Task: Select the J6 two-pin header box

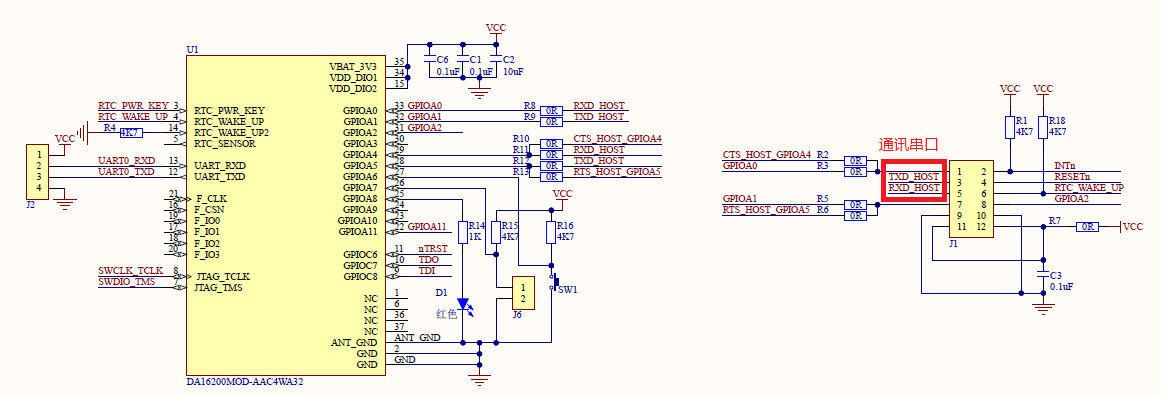Action: [523, 292]
